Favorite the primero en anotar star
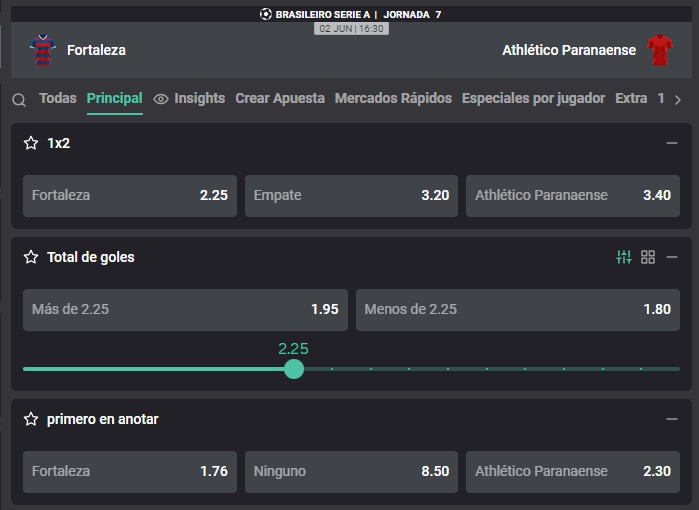This screenshot has height=510, width=699. (x=31, y=419)
